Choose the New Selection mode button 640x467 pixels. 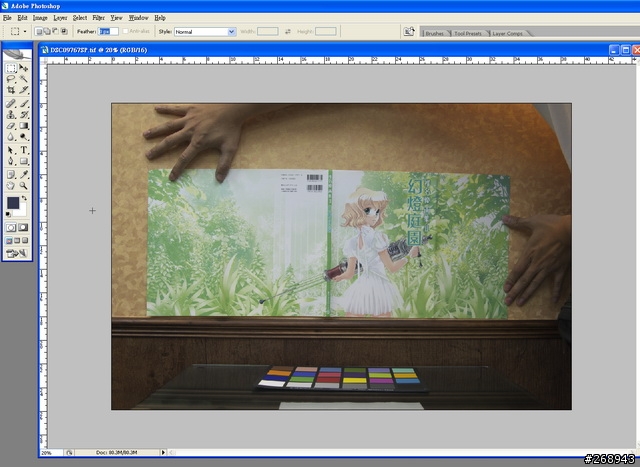(x=39, y=31)
